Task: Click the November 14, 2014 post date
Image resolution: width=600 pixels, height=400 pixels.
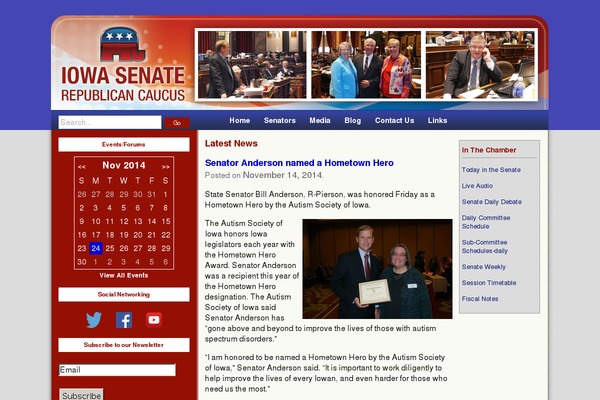Action: tap(283, 175)
